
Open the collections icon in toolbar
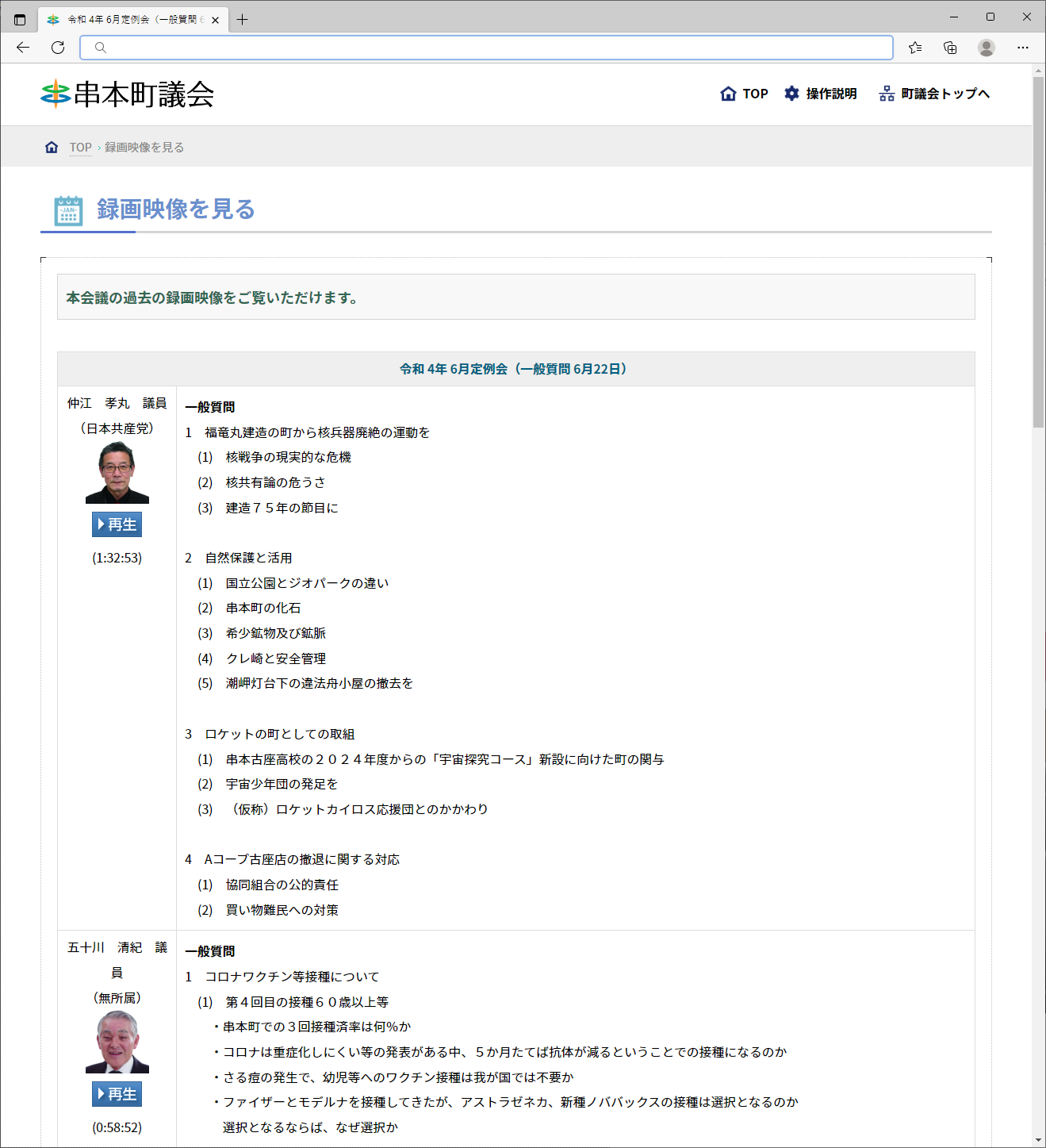950,48
